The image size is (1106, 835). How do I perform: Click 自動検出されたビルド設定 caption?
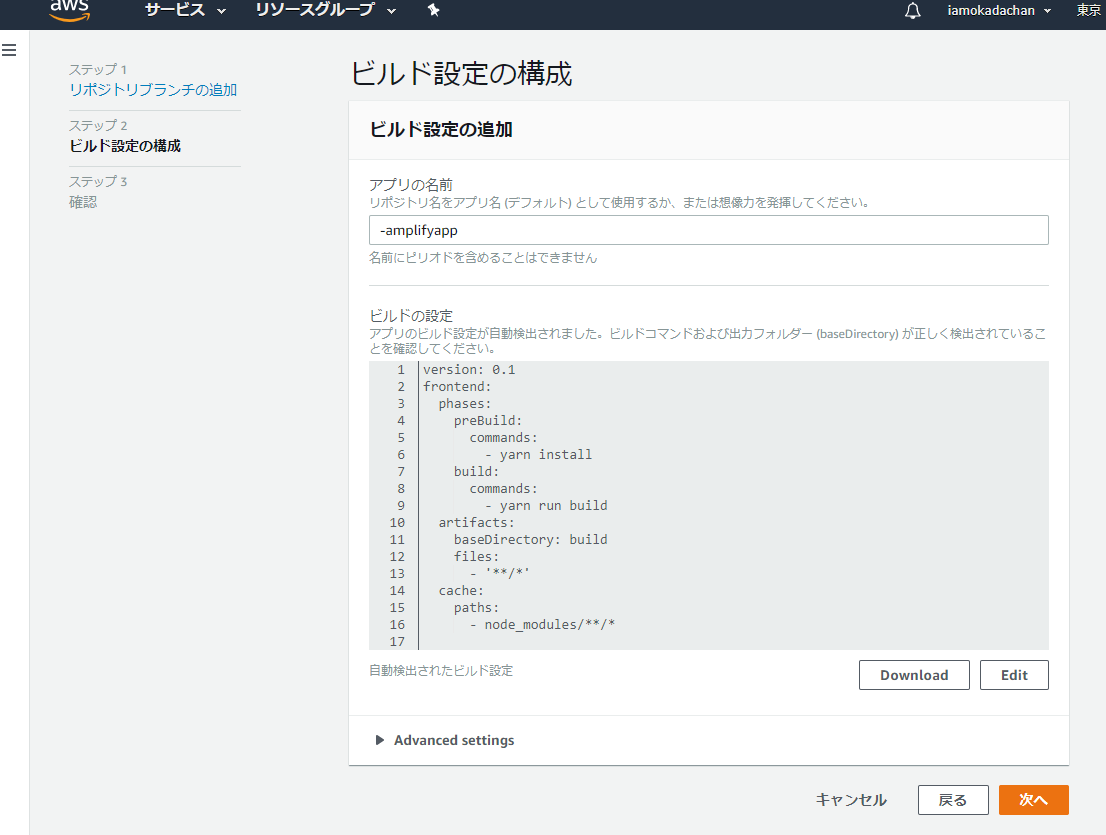[x=441, y=670]
